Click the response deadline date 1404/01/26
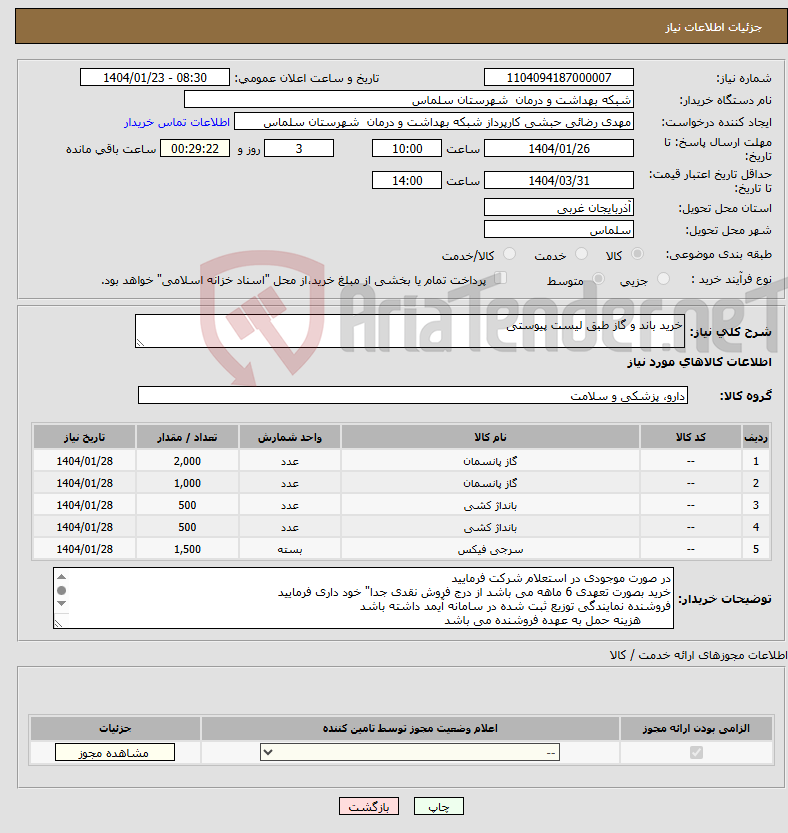 [558, 148]
